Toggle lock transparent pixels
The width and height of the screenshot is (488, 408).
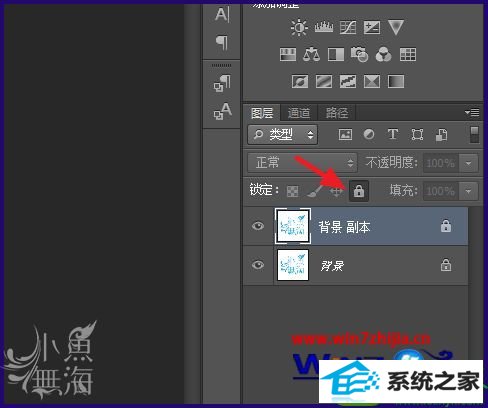(292, 191)
